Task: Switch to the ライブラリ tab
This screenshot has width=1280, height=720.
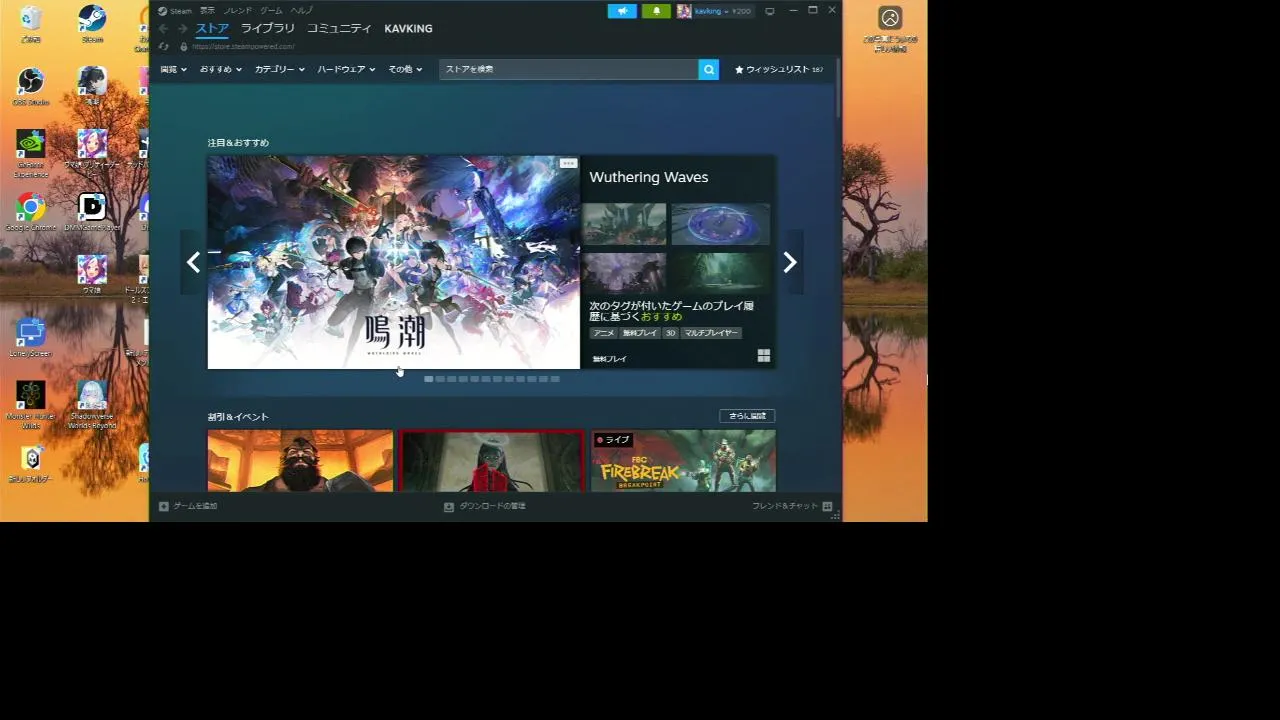Action: (x=268, y=29)
